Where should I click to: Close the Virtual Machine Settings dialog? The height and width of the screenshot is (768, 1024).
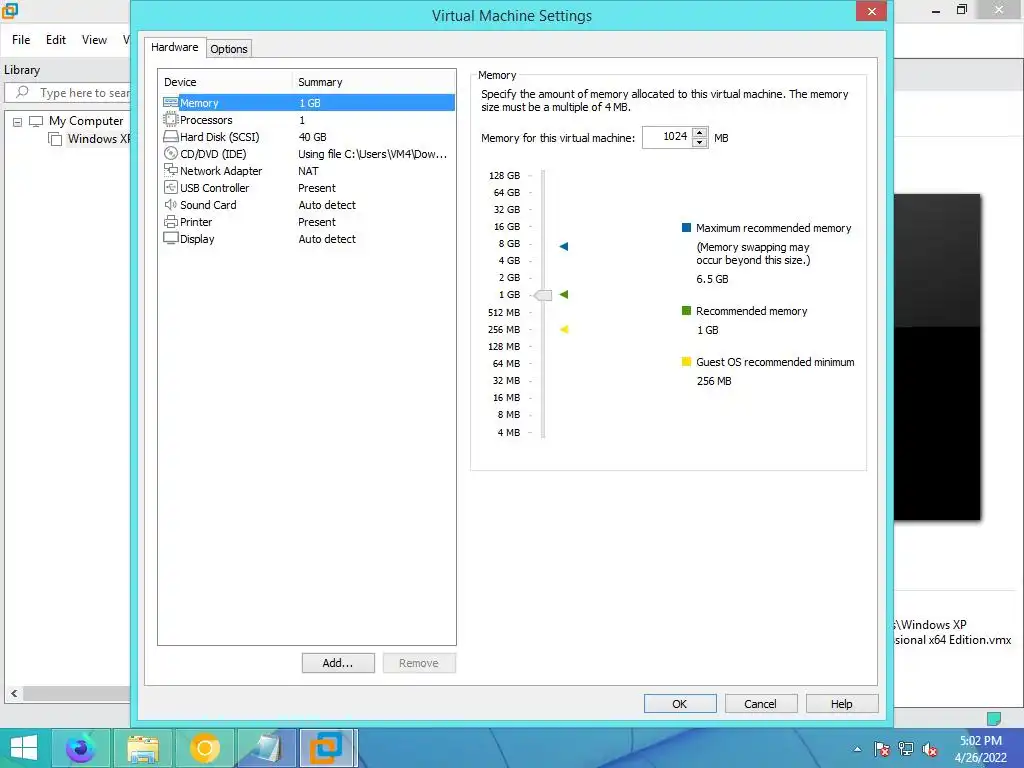point(871,11)
